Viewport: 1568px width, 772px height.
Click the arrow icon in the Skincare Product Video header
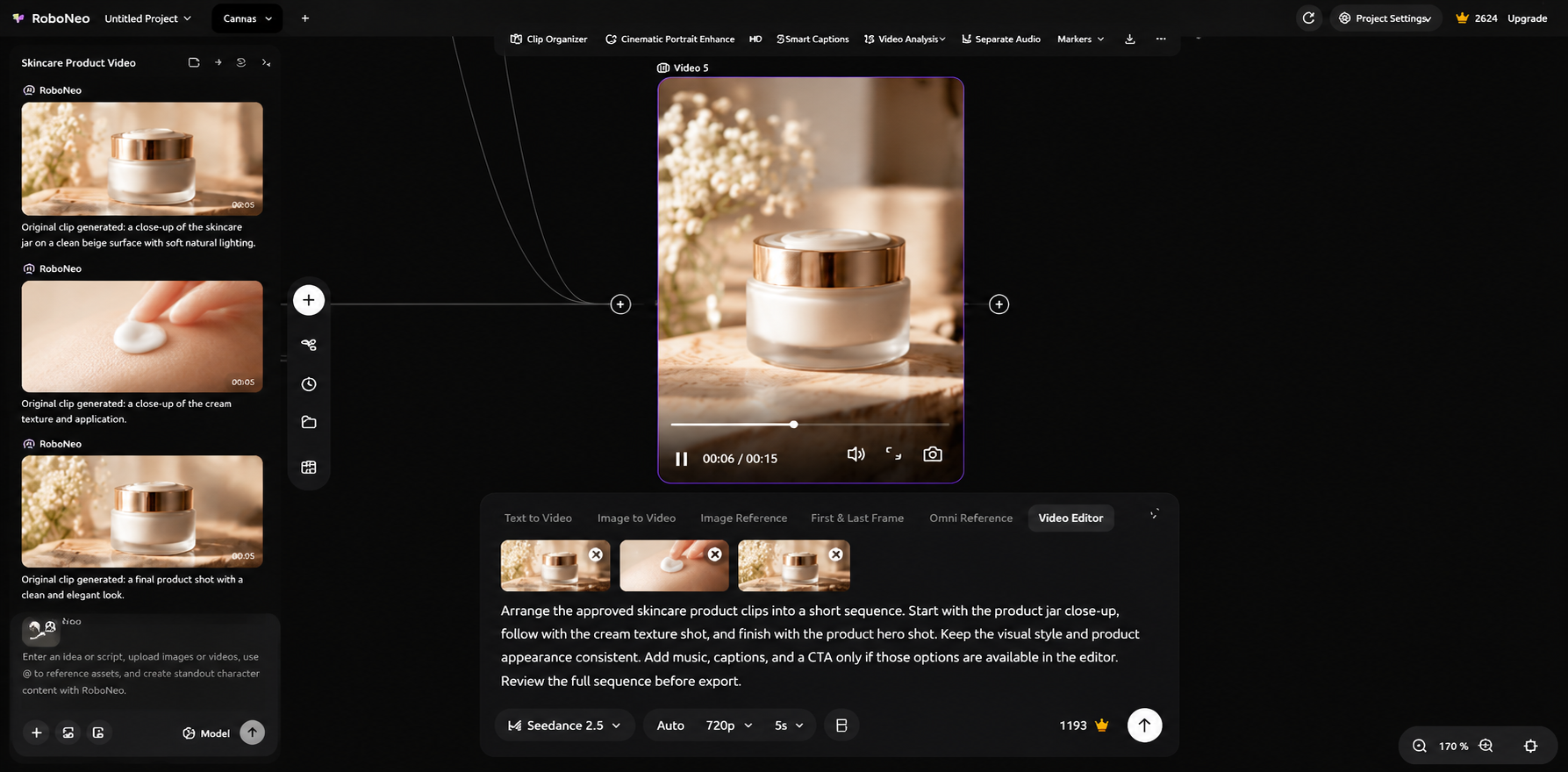pyautogui.click(x=218, y=62)
